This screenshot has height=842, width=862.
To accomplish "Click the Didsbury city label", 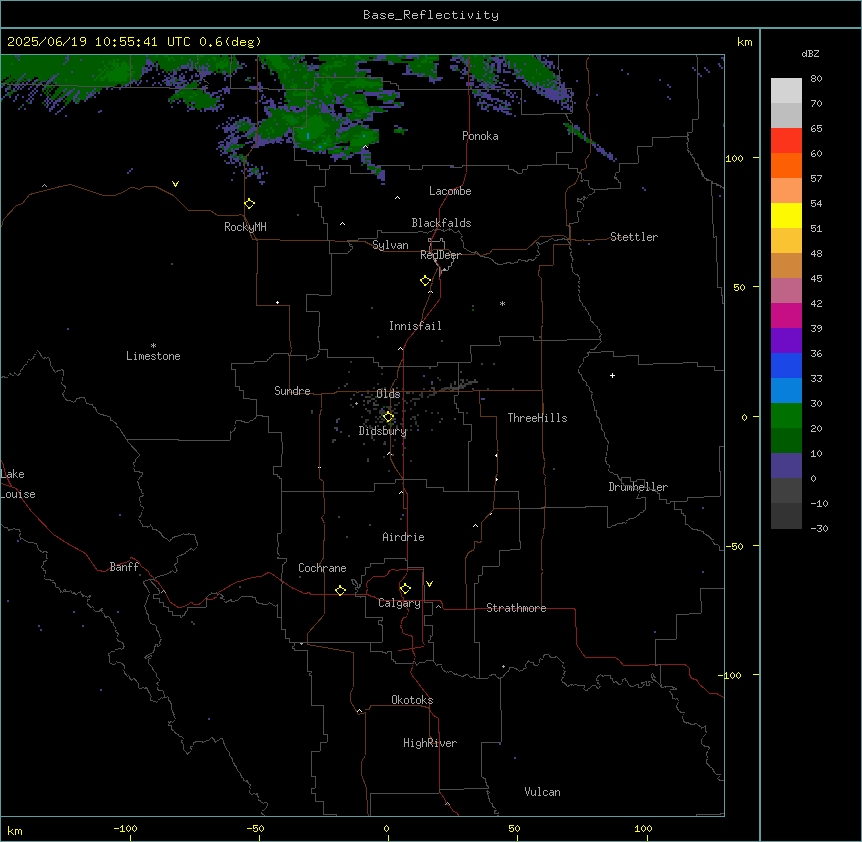I will [x=383, y=431].
